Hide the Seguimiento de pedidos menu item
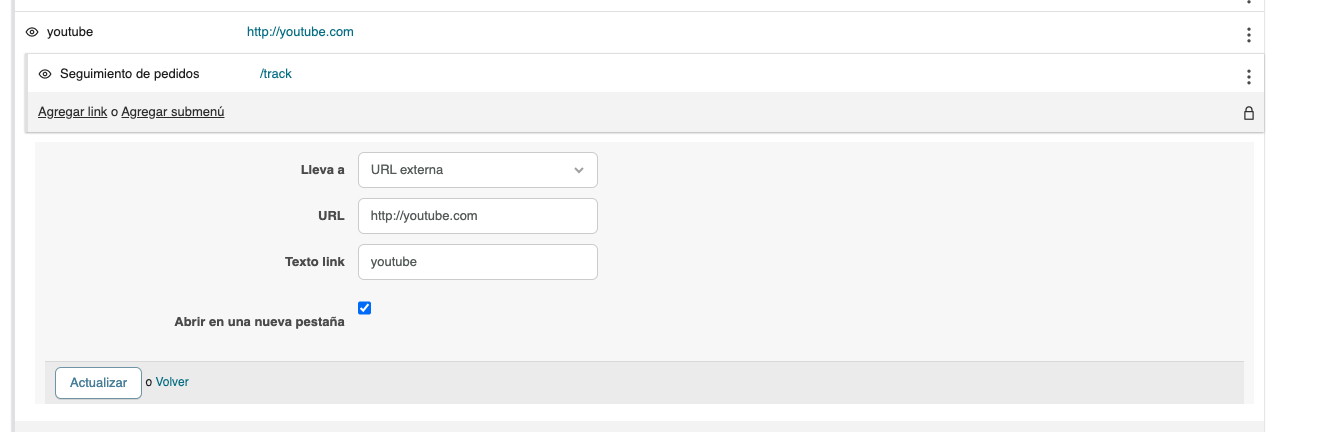 click(45, 74)
